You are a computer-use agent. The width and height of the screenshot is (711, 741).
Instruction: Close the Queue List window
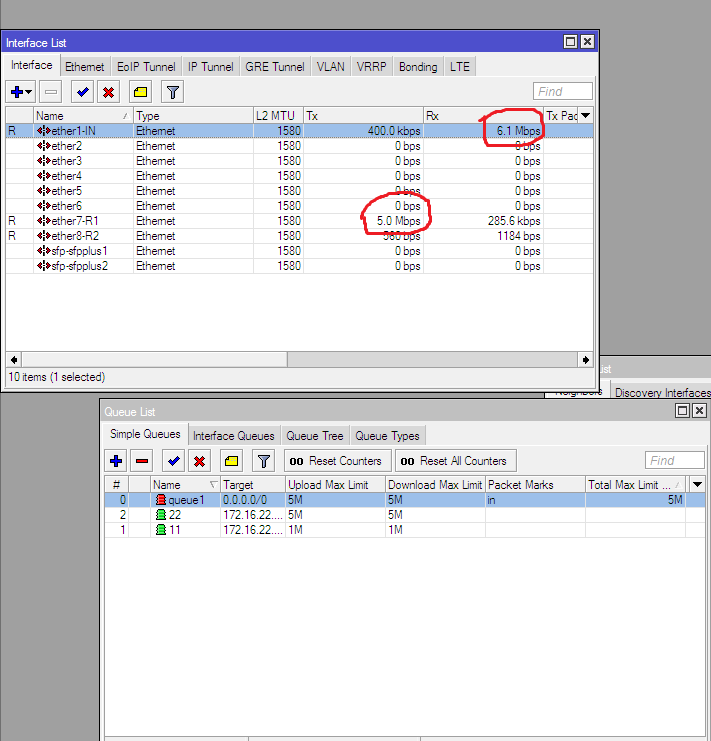(699, 411)
